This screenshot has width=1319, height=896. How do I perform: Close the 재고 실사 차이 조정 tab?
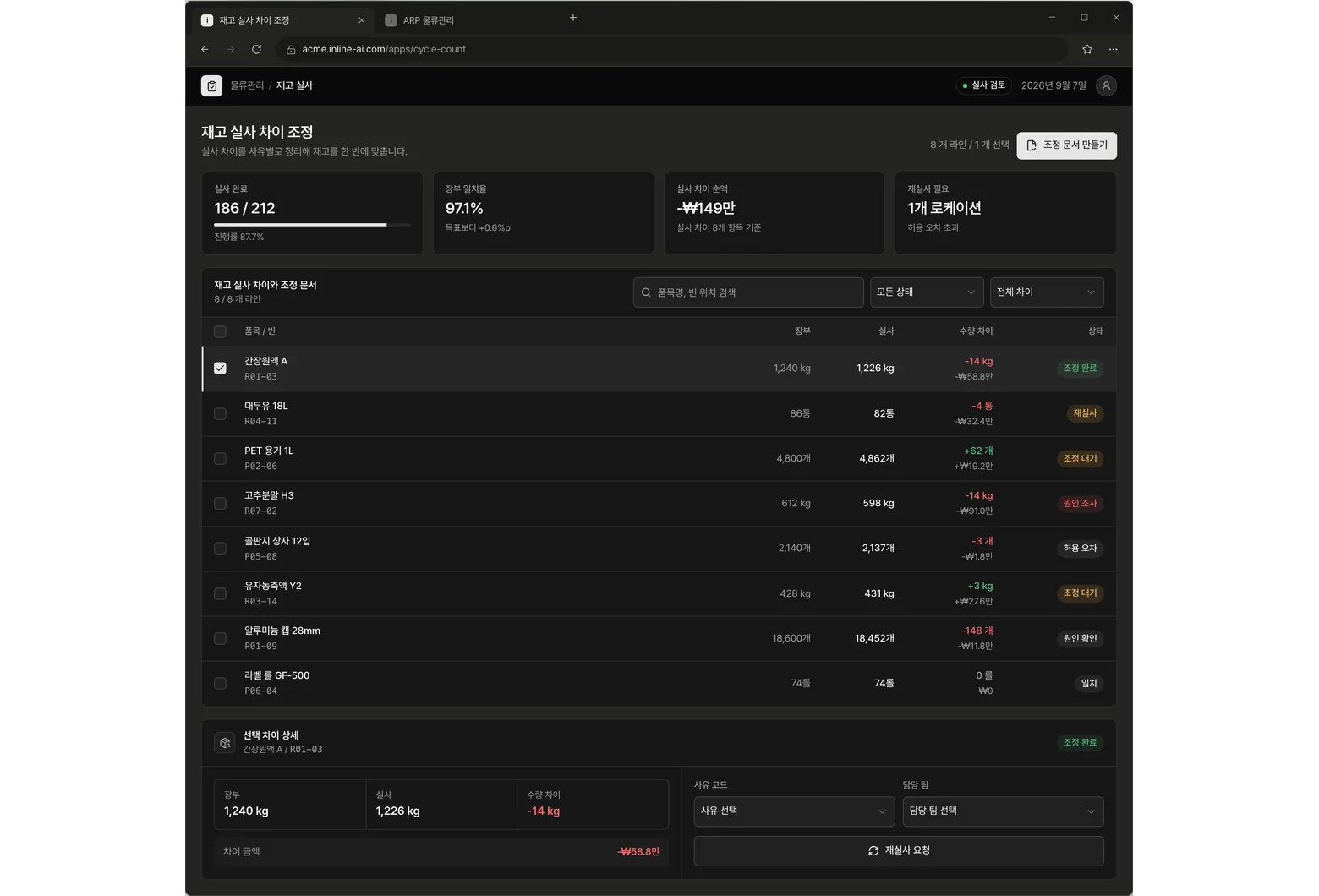(x=362, y=20)
